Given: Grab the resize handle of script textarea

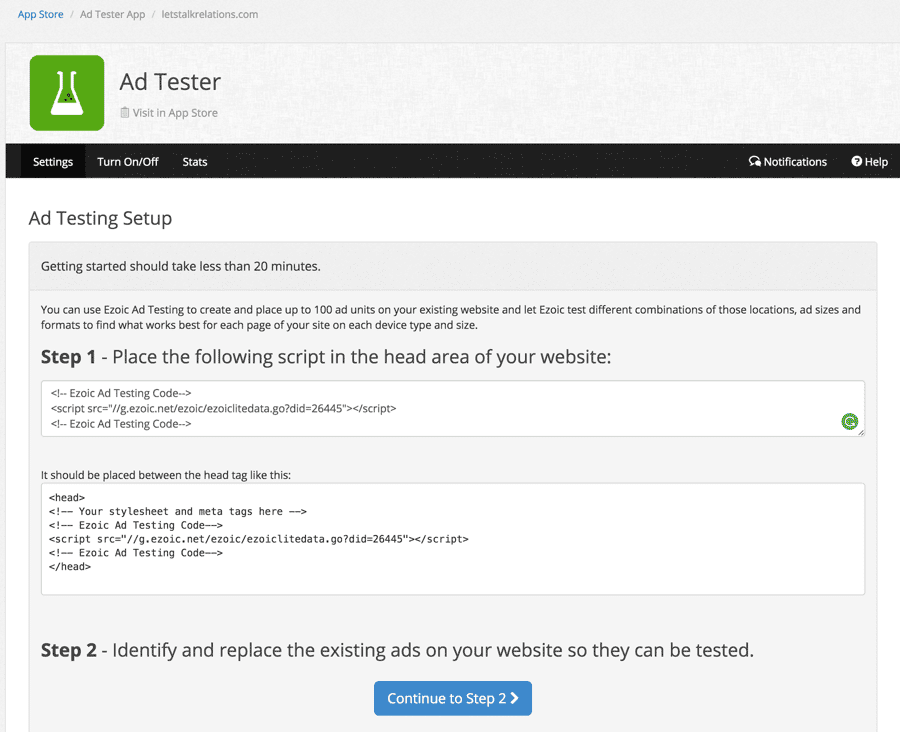Looking at the screenshot, I should [x=860, y=432].
